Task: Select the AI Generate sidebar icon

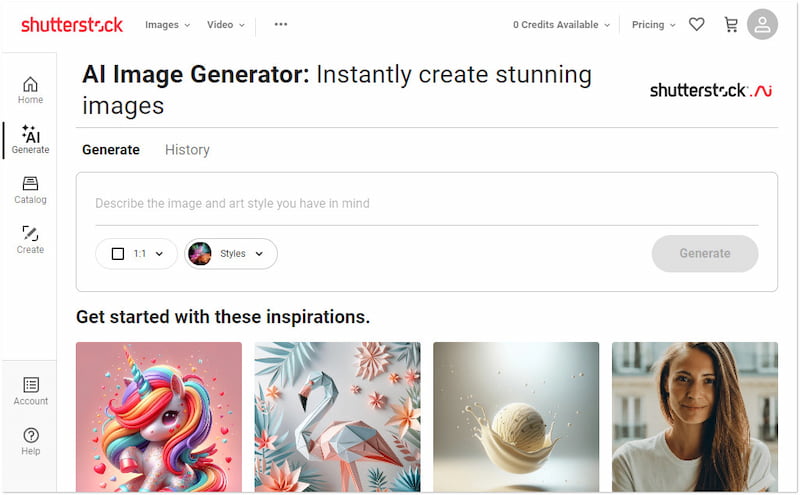Action: pos(30,139)
